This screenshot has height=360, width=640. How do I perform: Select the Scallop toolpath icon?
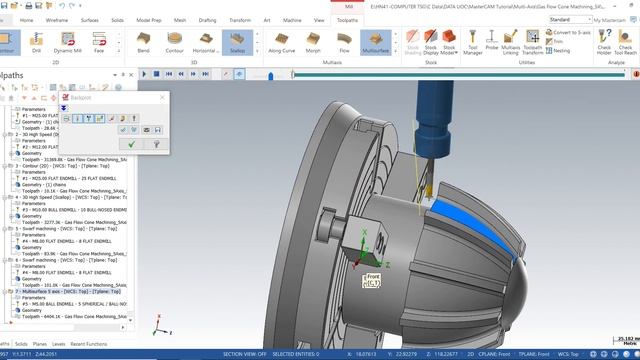point(238,42)
